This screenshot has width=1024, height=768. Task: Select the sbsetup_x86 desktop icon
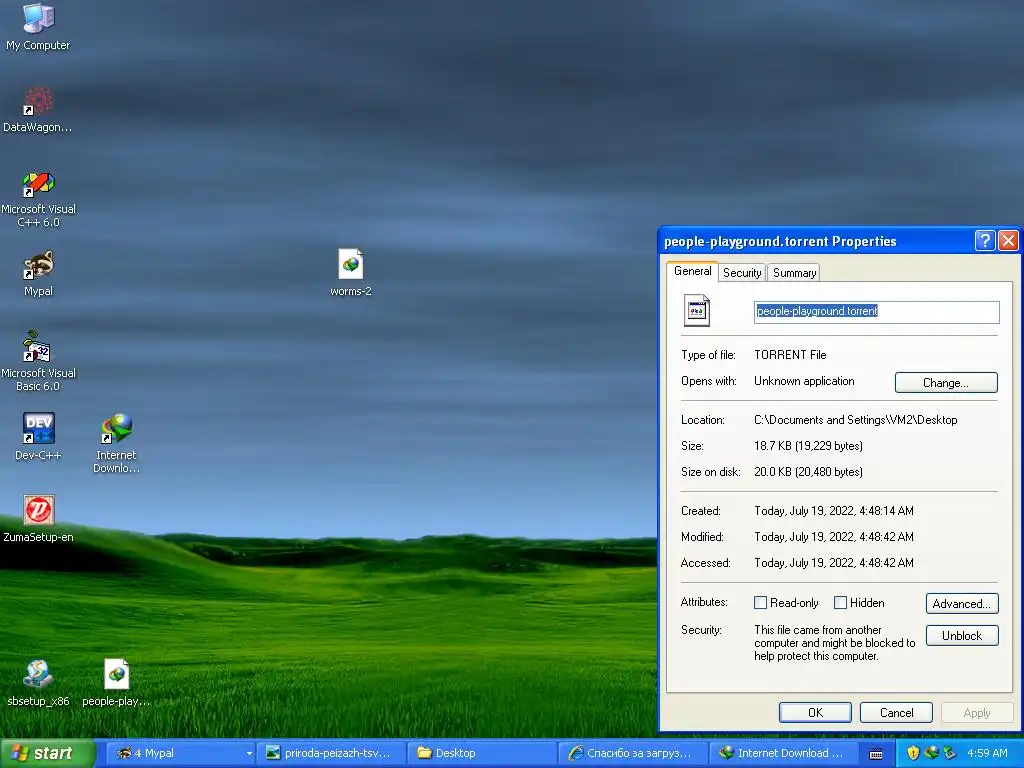click(x=38, y=682)
